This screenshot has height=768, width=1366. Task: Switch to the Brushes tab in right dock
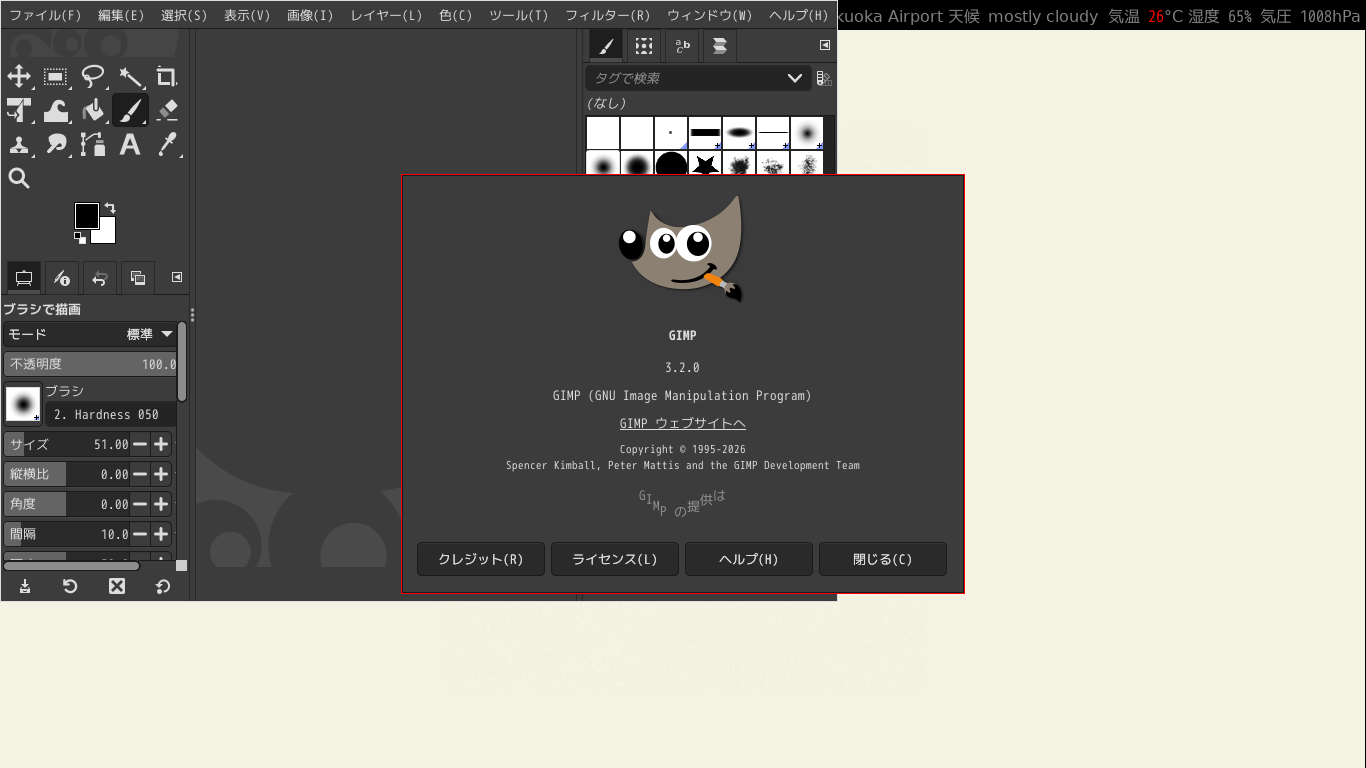pyautogui.click(x=605, y=46)
